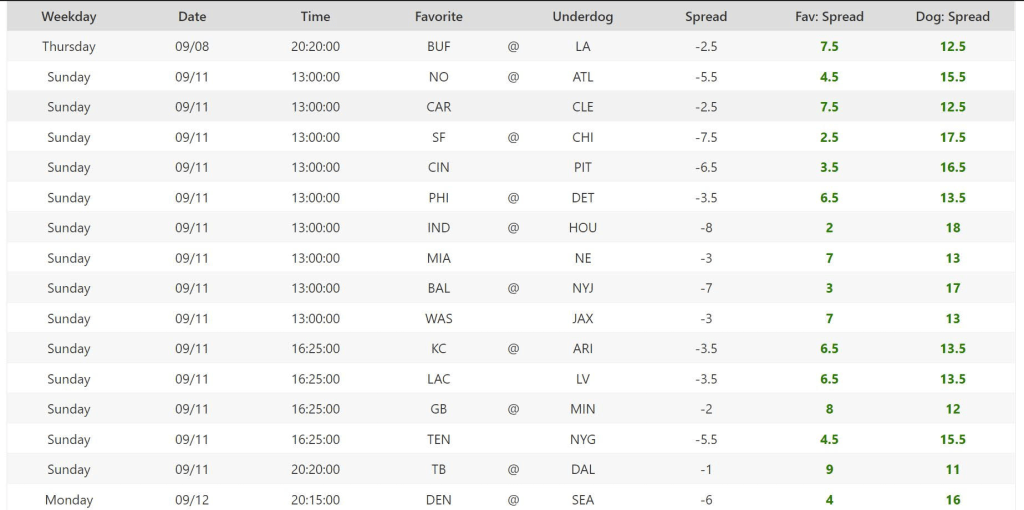Click the Underdog column header
Viewport: 1024px width, 510px height.
583,16
